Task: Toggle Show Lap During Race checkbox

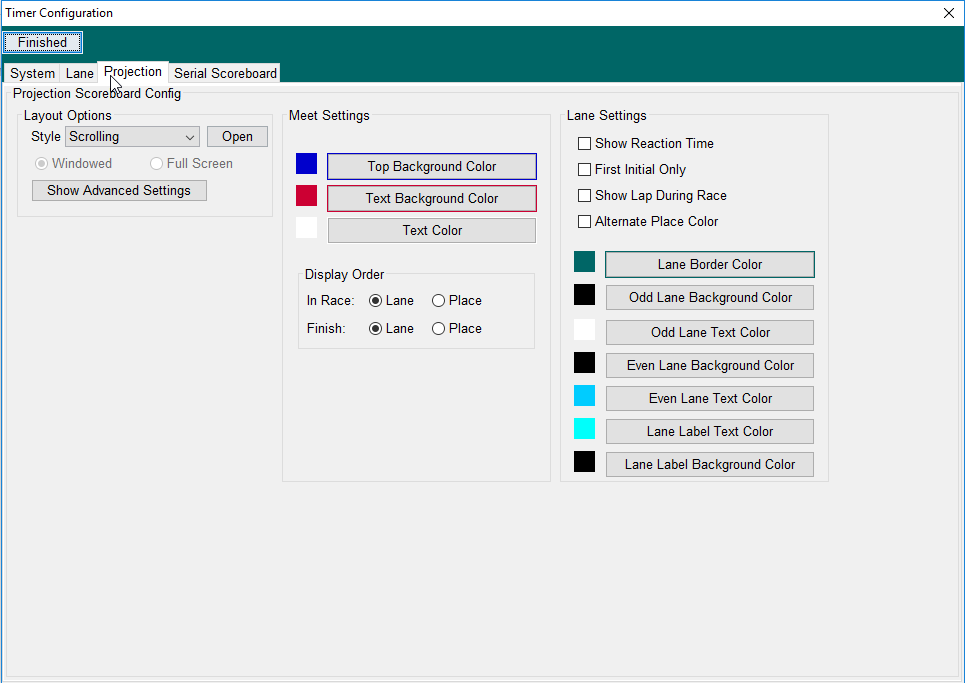Action: [585, 196]
